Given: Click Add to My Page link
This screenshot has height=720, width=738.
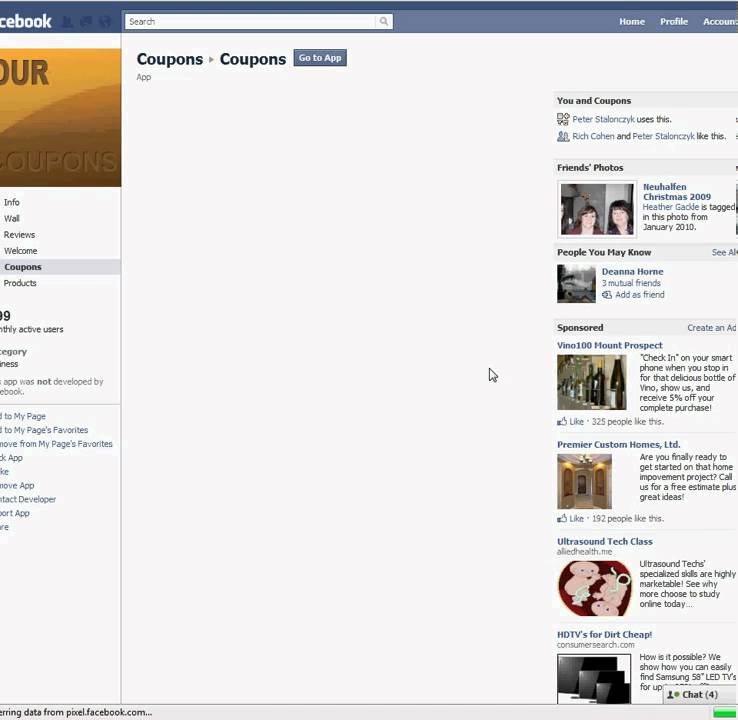Looking at the screenshot, I should click(x=23, y=416).
